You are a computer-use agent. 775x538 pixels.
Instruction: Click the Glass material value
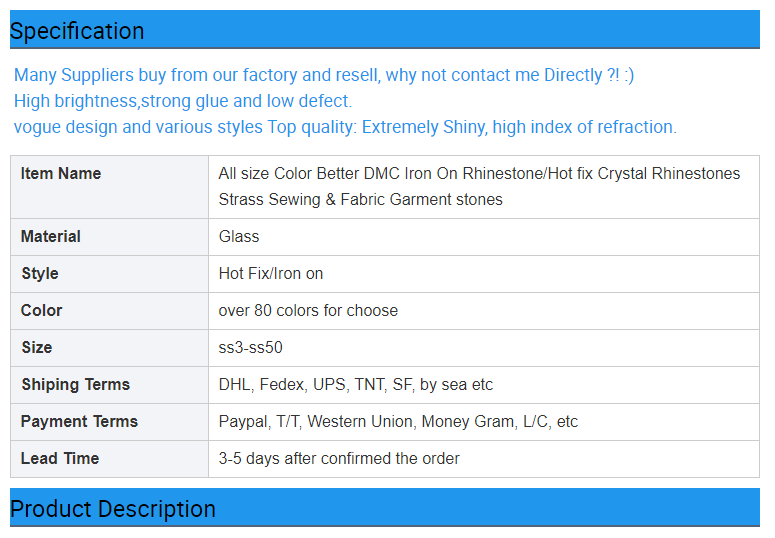(239, 236)
